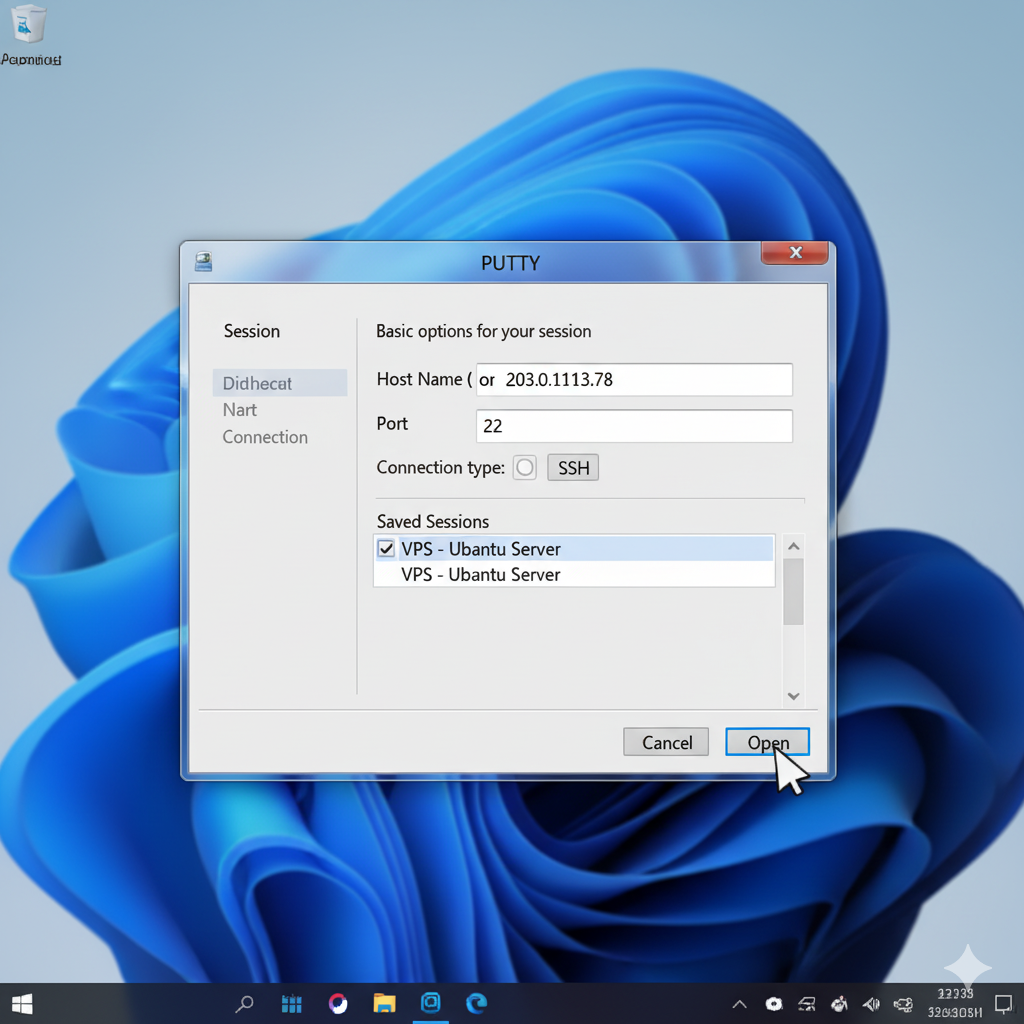Open the notification center icon
The image size is (1024, 1024).
pos(1003,1003)
